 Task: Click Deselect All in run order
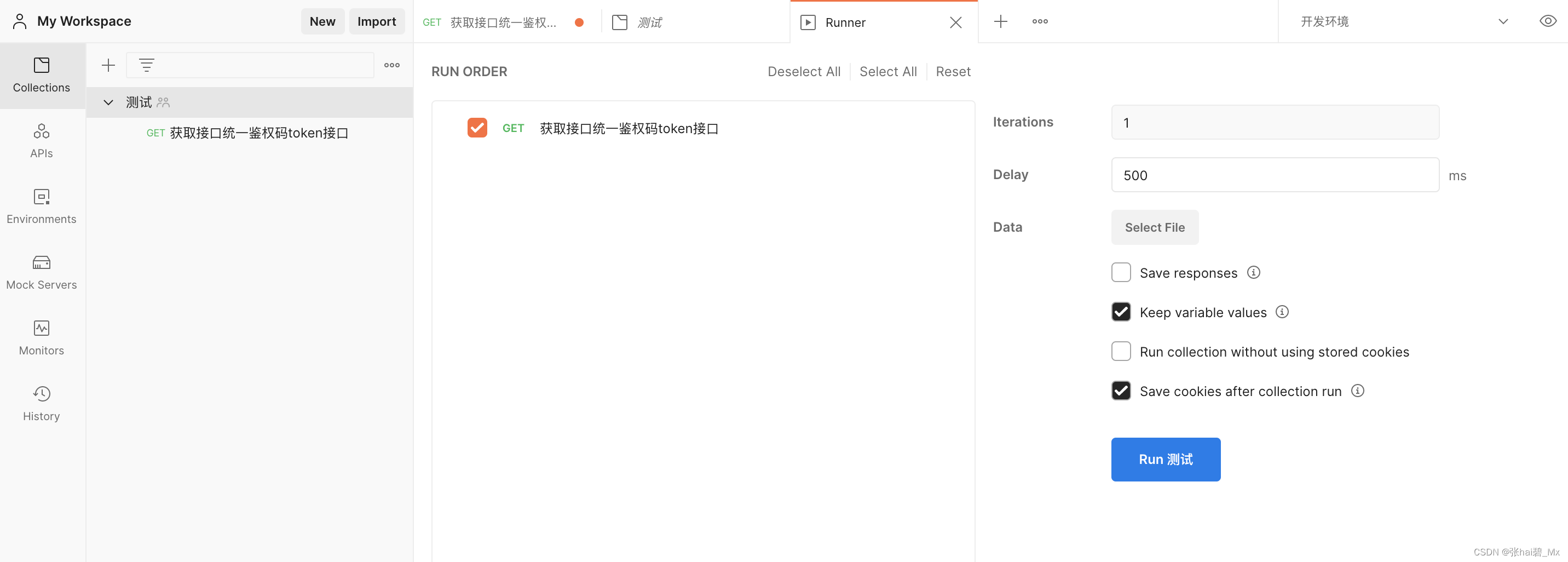point(804,72)
